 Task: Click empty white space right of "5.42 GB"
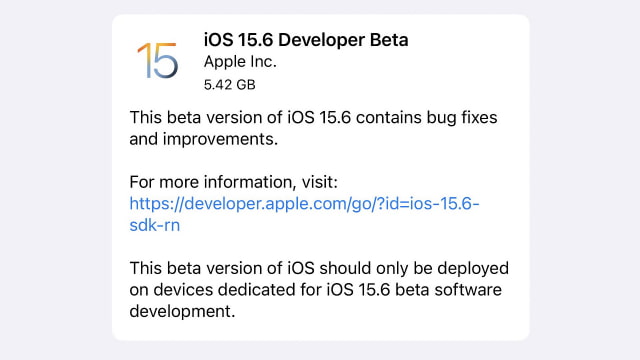click(x=367, y=84)
